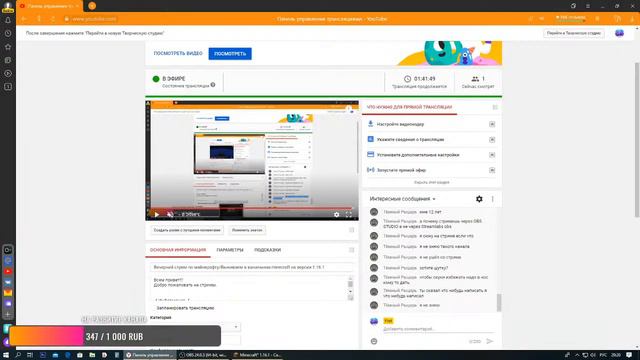Open taskbar search magnifier

18,355
